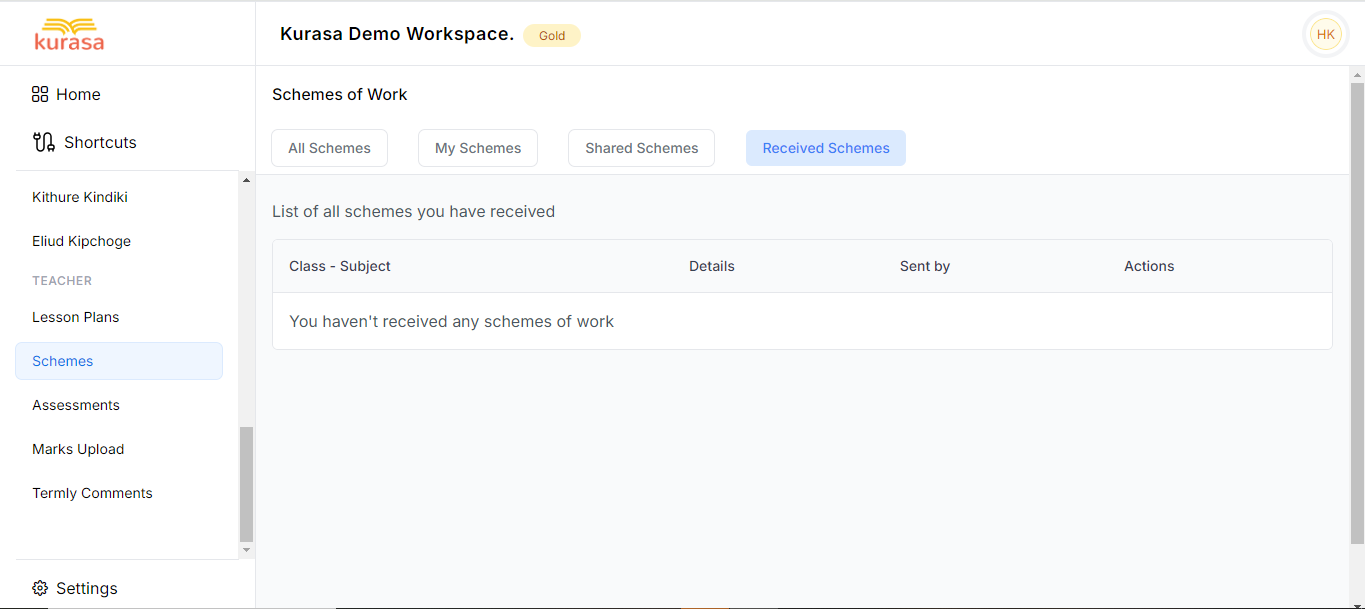Image resolution: width=1365 pixels, height=609 pixels.
Task: Click the Gold plan badge
Action: (x=552, y=36)
